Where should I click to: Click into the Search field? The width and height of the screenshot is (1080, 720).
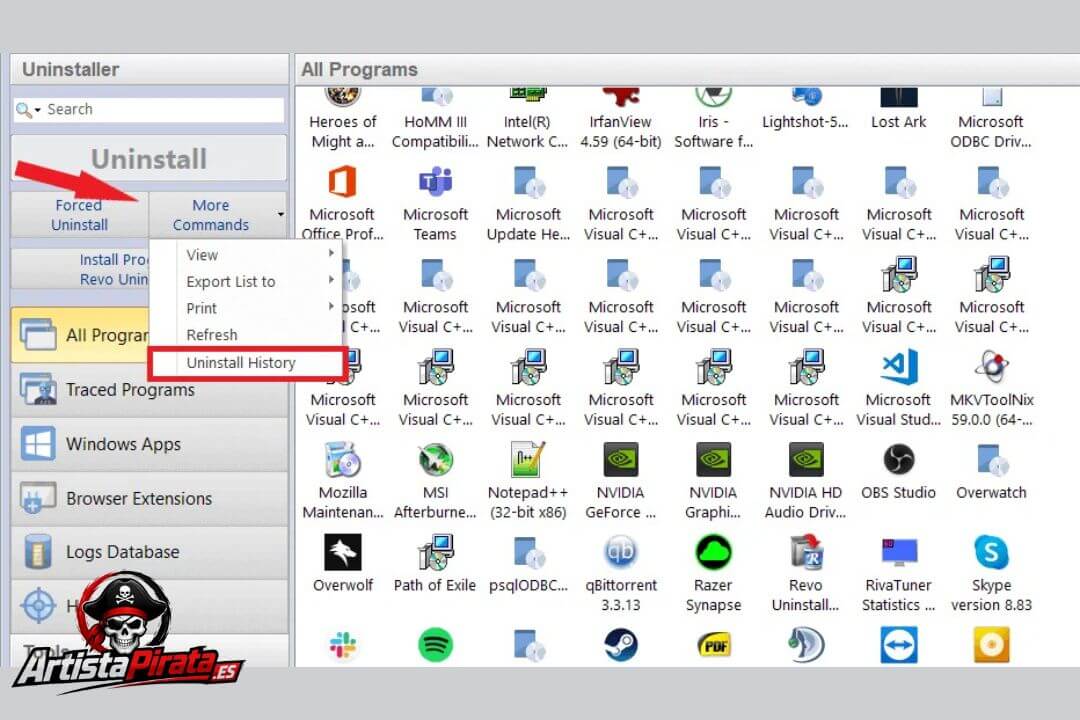(x=164, y=110)
